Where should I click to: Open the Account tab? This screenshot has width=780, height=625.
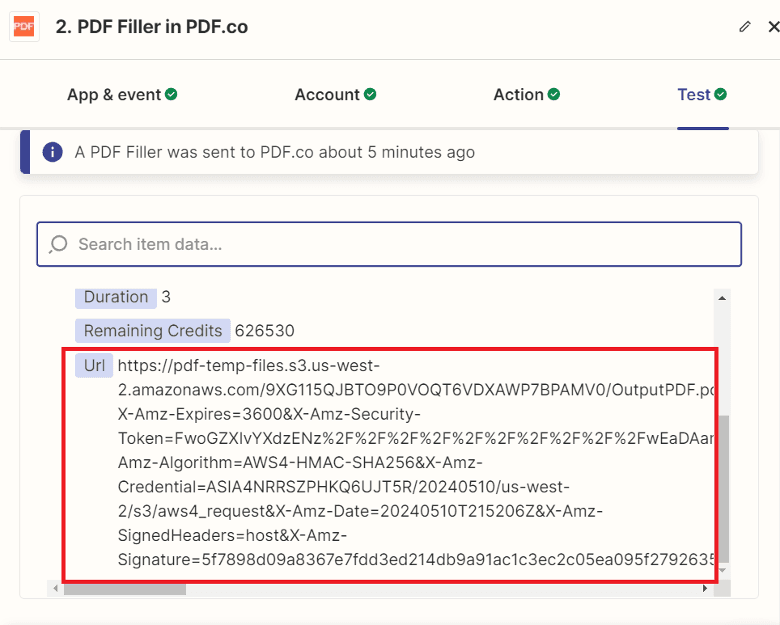tap(326, 95)
